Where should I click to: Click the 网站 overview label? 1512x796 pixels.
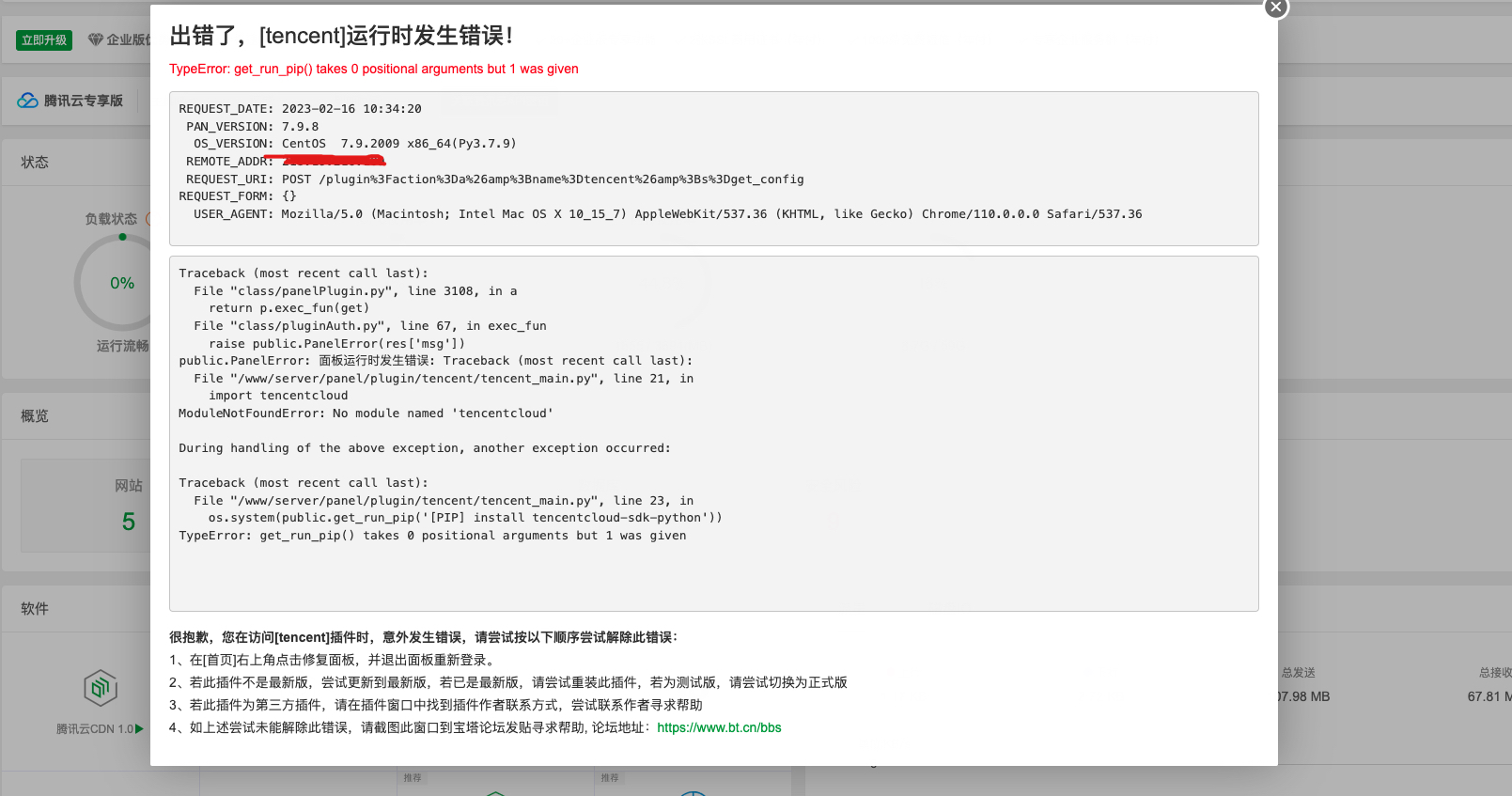(x=129, y=486)
